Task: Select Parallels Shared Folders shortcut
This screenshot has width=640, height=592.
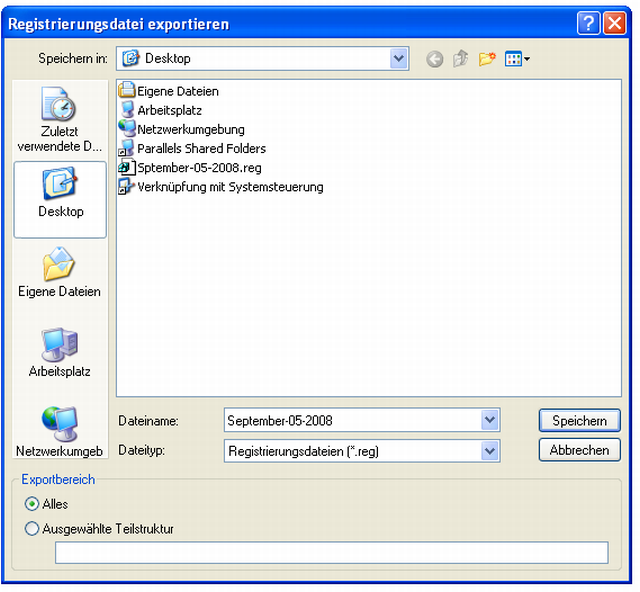Action: (x=192, y=148)
